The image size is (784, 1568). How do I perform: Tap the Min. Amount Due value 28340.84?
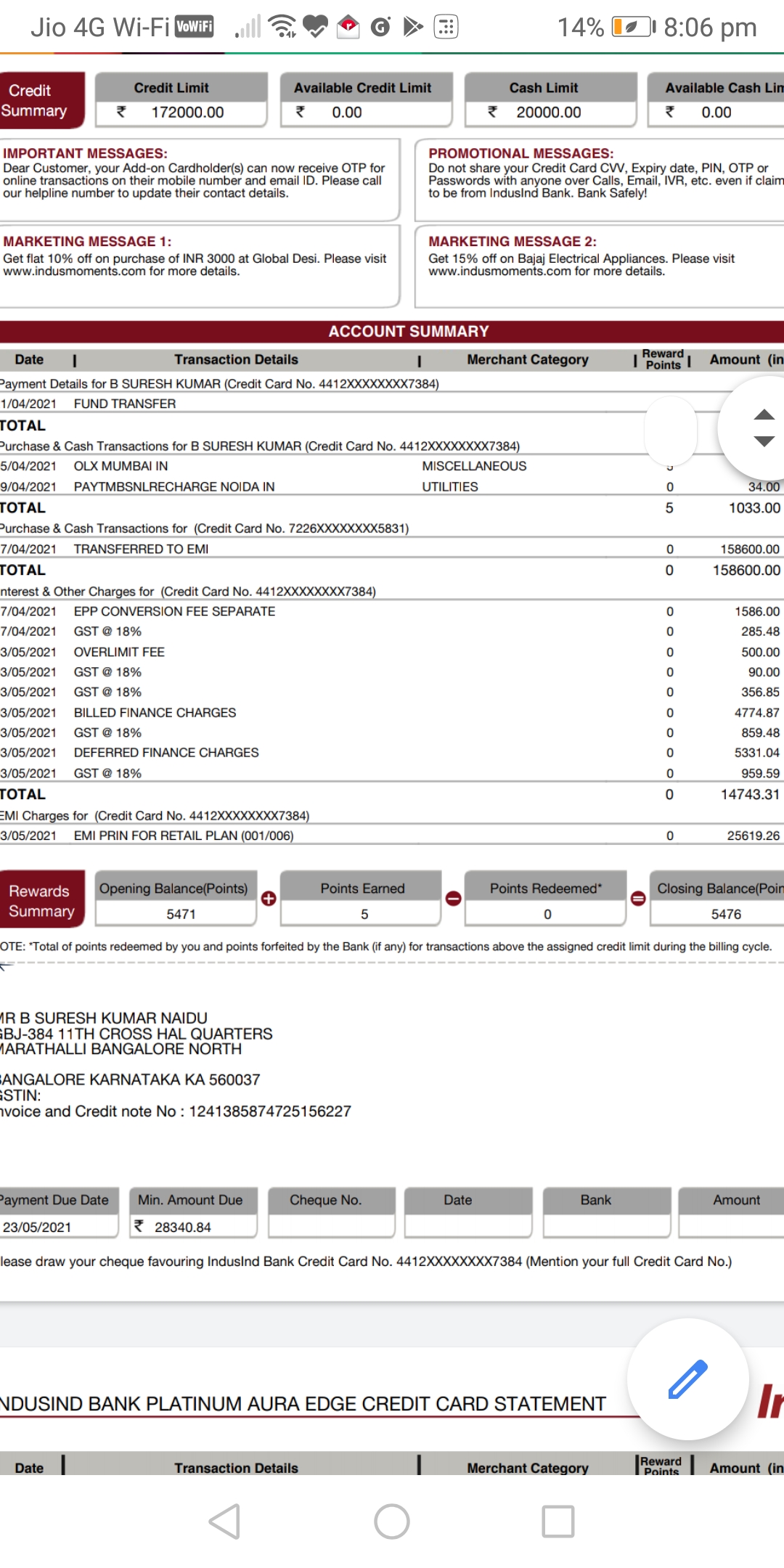182,1227
